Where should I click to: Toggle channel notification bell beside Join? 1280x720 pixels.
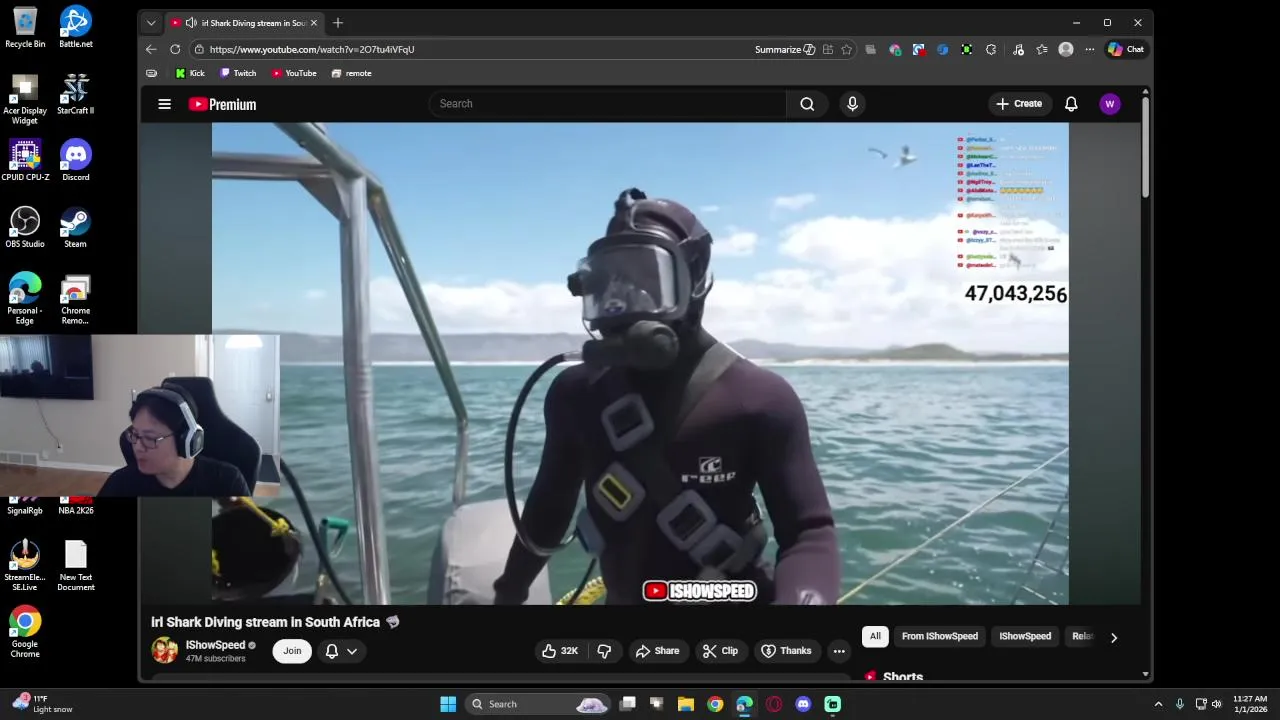pyautogui.click(x=332, y=651)
